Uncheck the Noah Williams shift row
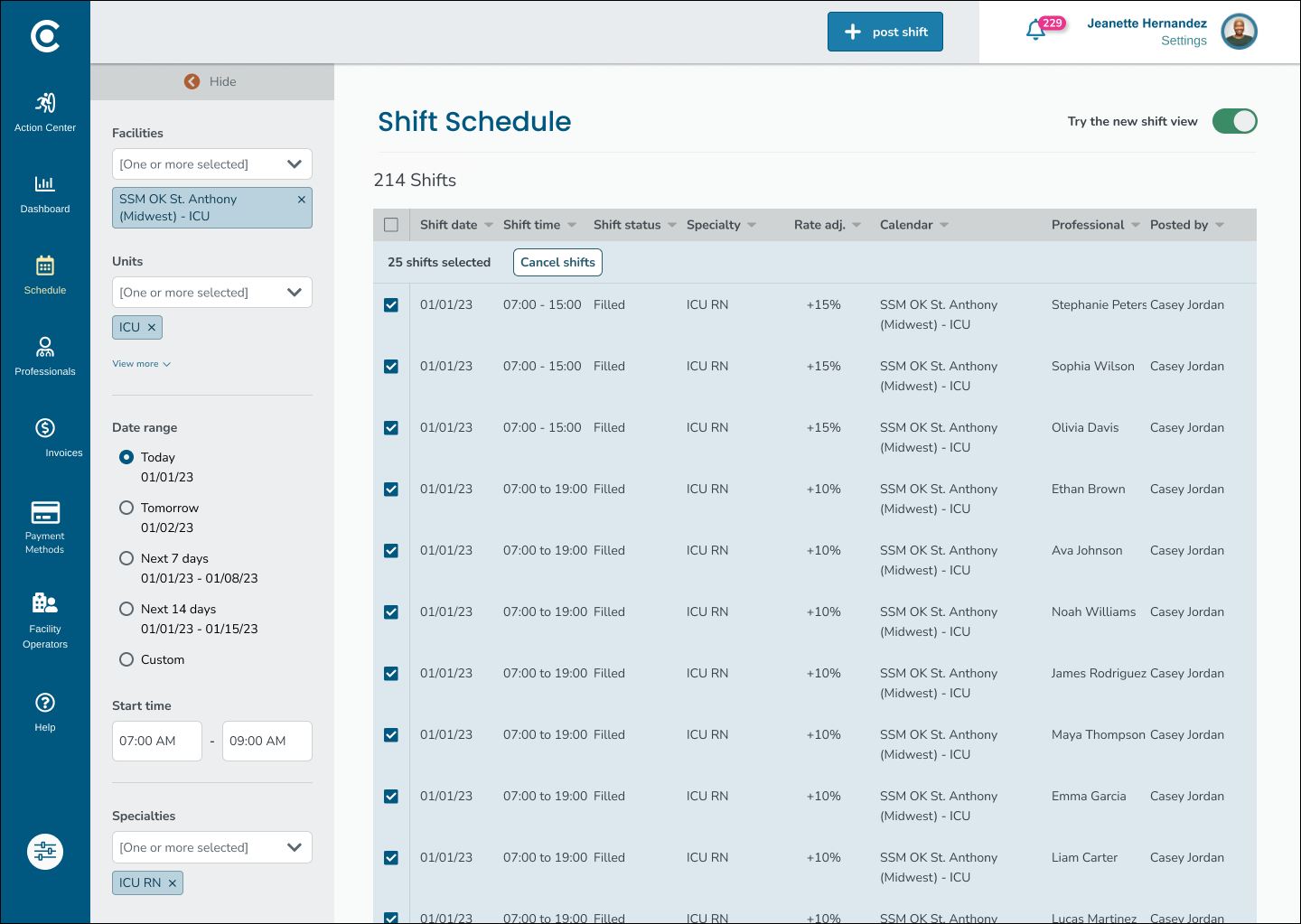This screenshot has height=924, width=1301. [391, 612]
